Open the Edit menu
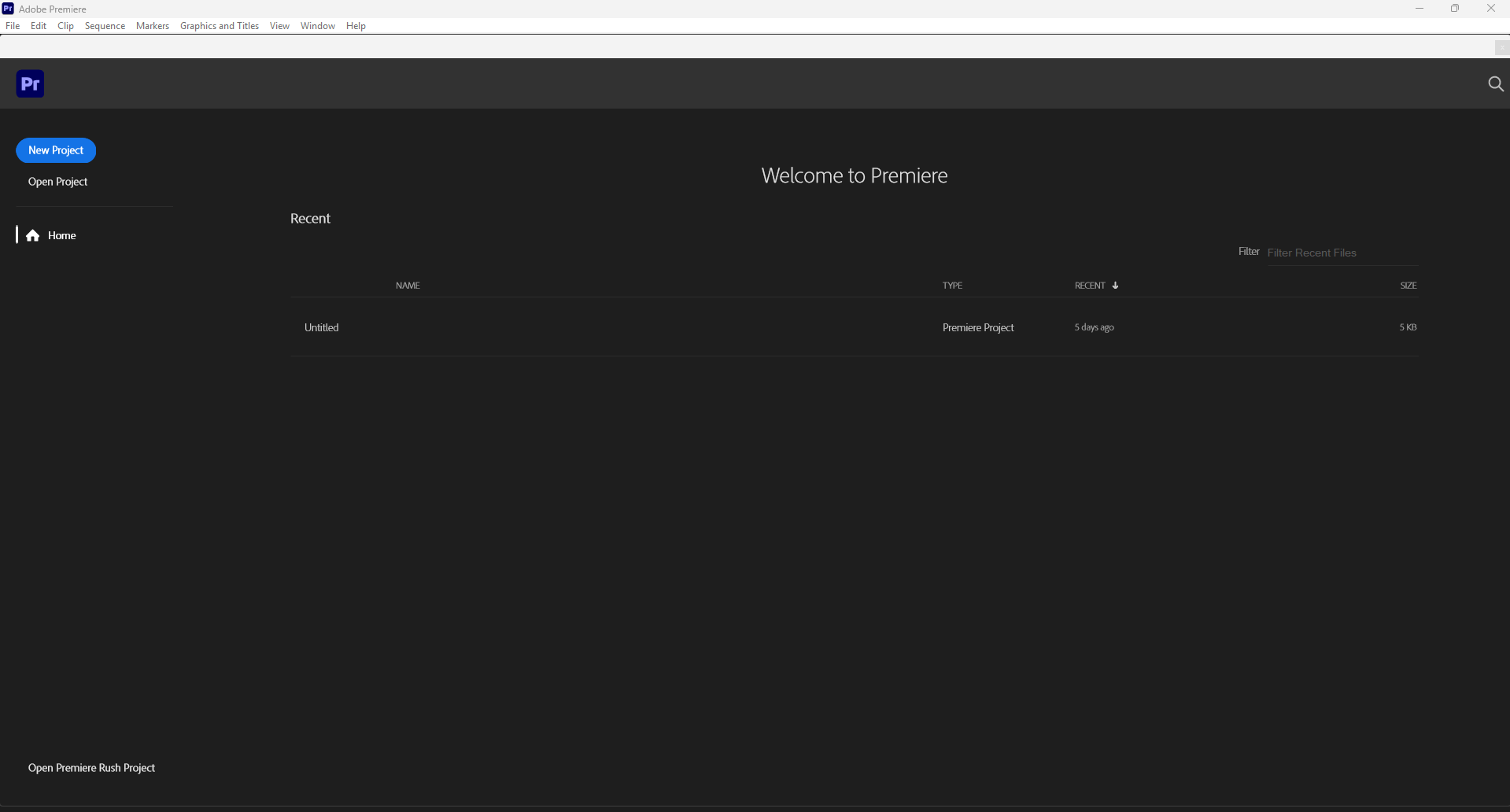 pos(39,26)
